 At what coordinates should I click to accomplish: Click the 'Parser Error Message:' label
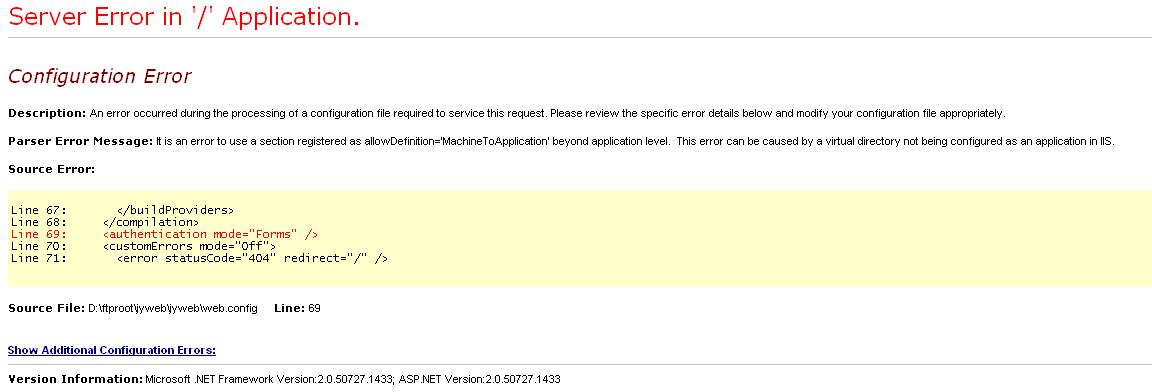[81, 141]
